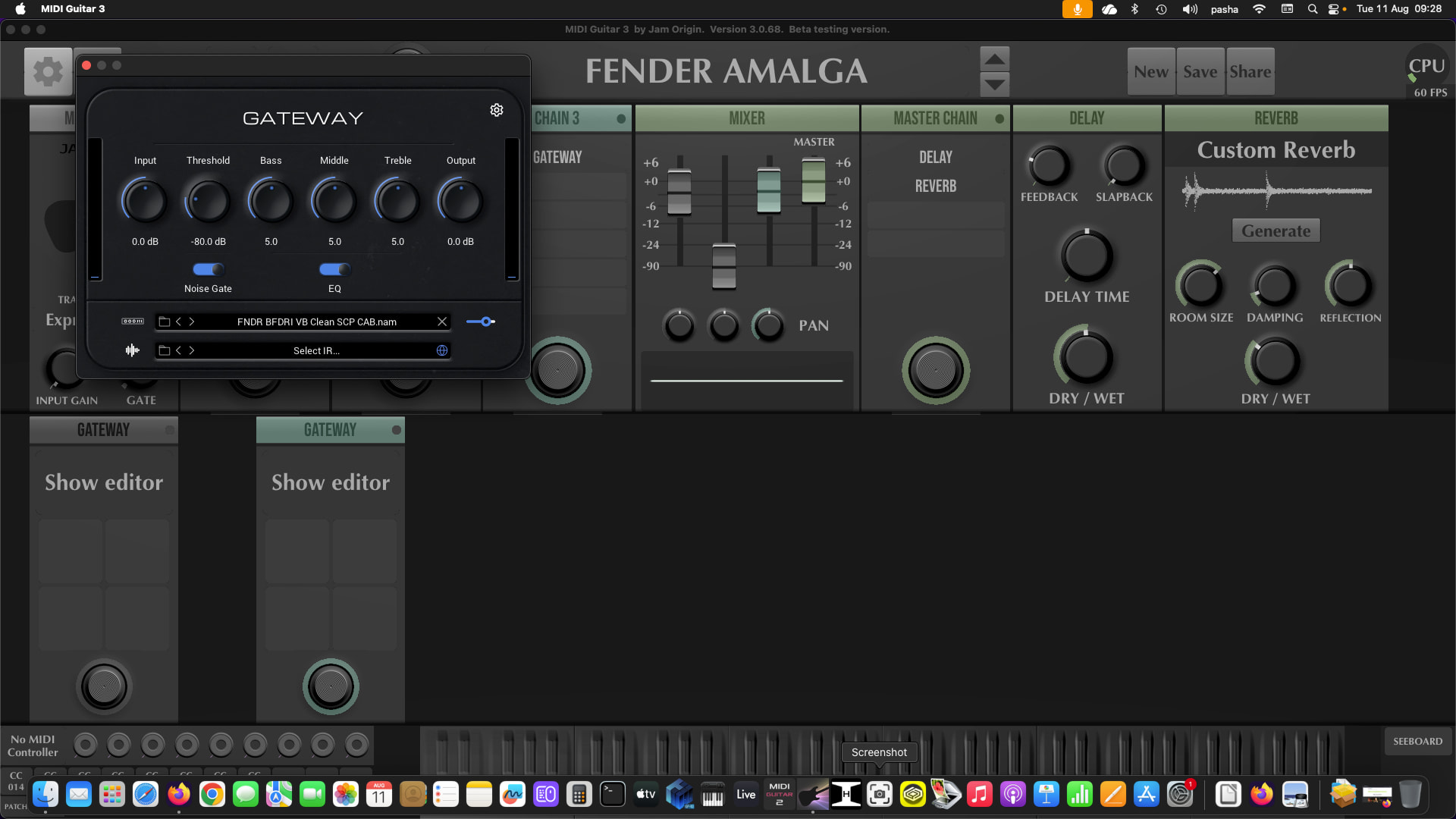Toggle the Chain 3 enable dot
1456x819 pixels.
621,119
